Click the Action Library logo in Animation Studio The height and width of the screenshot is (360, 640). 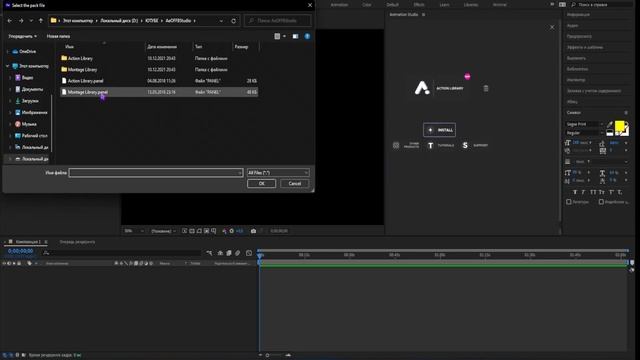tap(422, 88)
